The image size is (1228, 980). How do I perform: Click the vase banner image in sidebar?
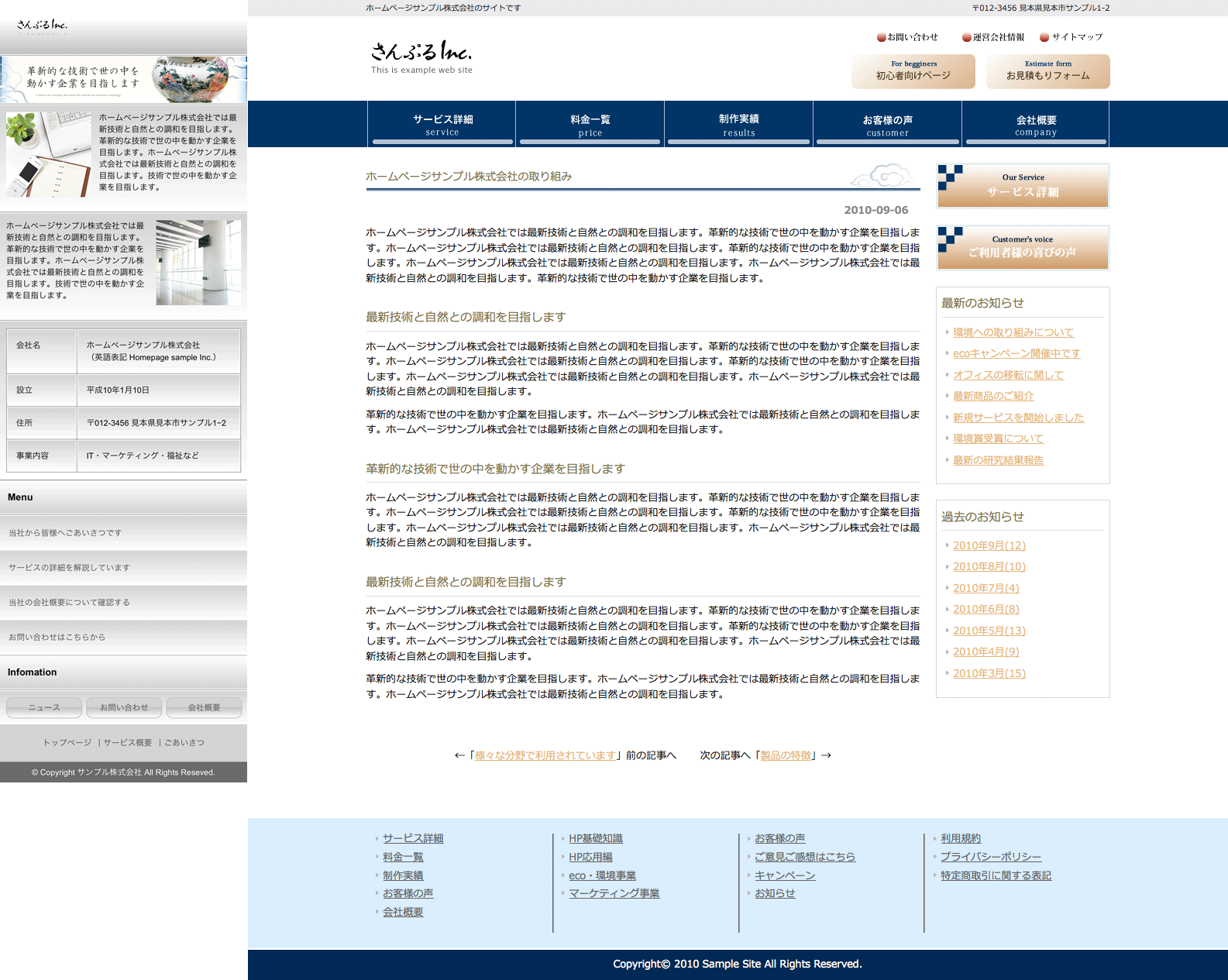(x=124, y=79)
